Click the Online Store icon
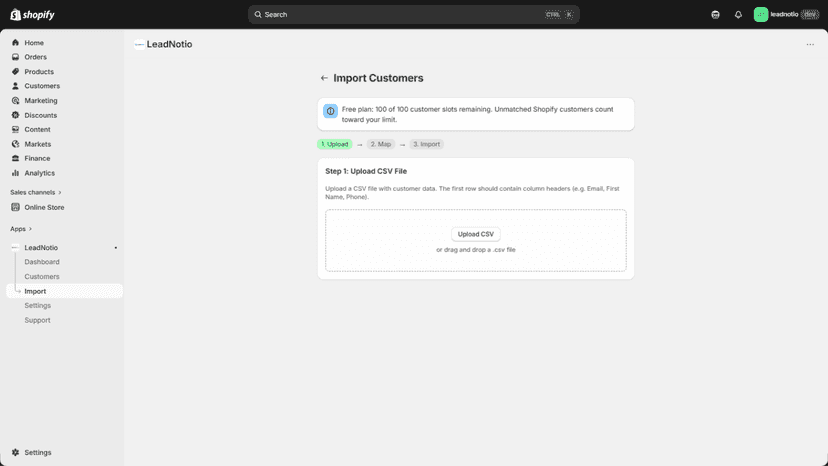Image resolution: width=828 pixels, height=466 pixels. [x=15, y=207]
